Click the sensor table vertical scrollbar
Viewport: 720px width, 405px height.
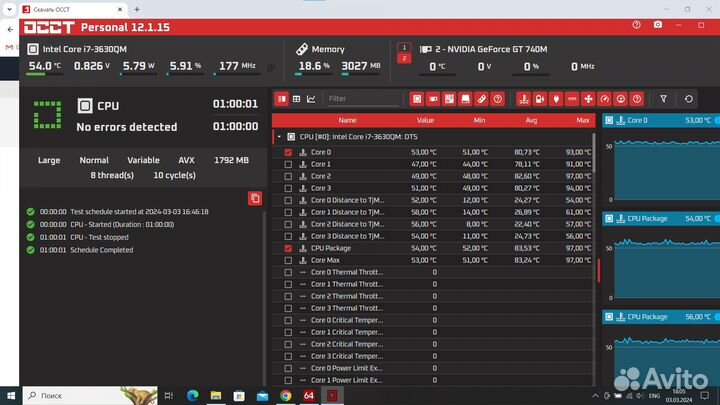(x=594, y=153)
